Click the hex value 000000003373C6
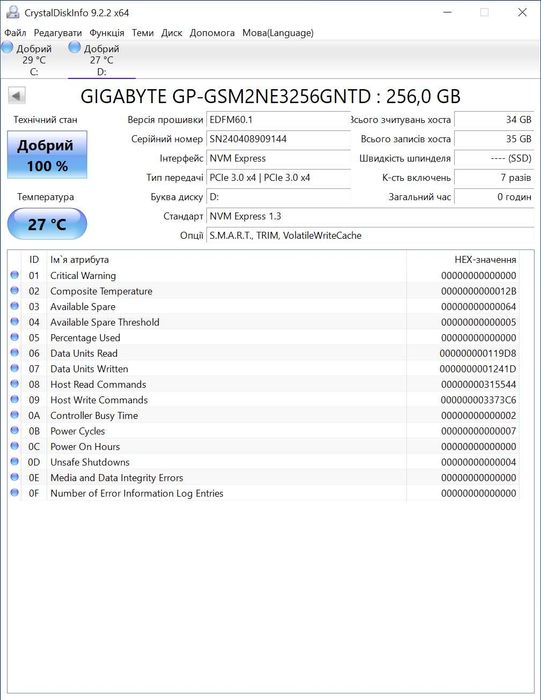Screen dimensions: 541x700 (479, 400)
